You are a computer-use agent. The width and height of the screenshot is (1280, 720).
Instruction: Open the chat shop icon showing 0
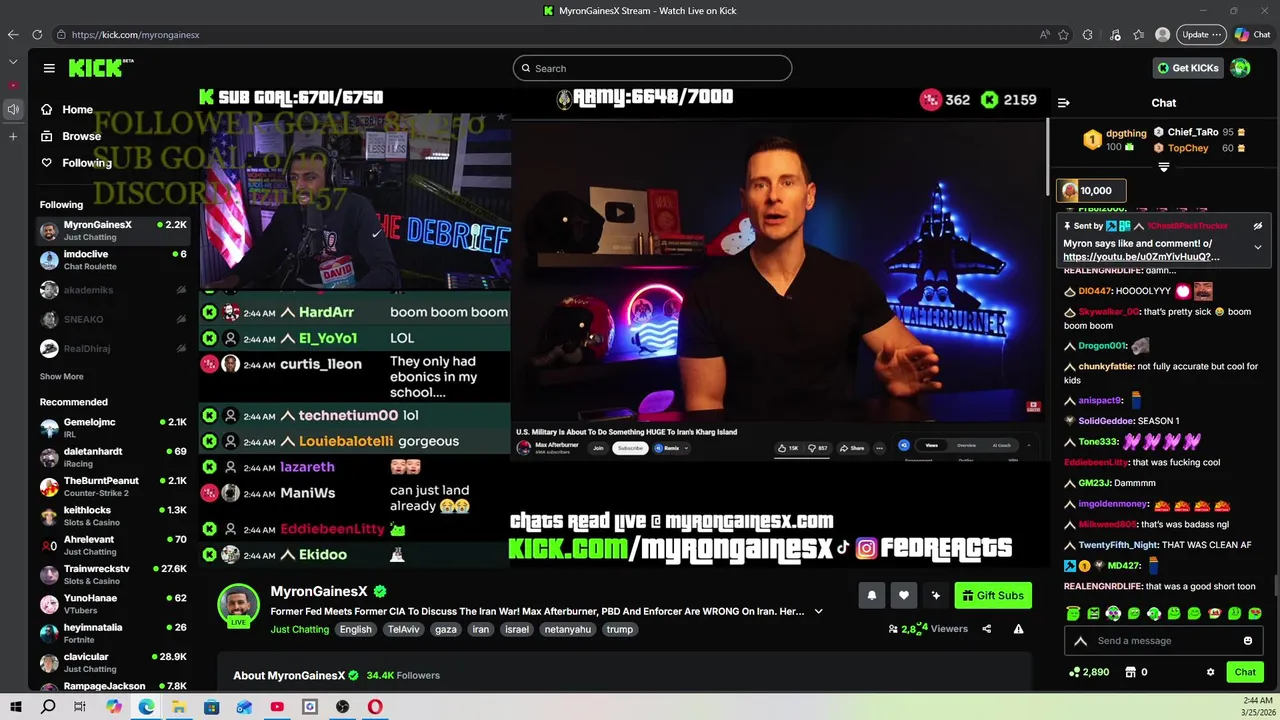point(1137,672)
